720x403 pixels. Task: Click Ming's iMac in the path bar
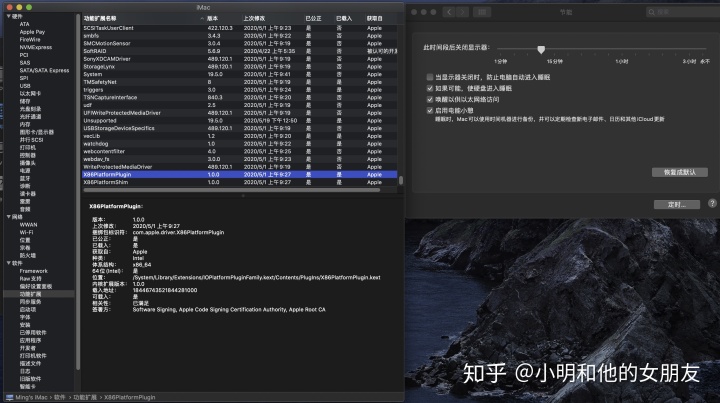31,397
